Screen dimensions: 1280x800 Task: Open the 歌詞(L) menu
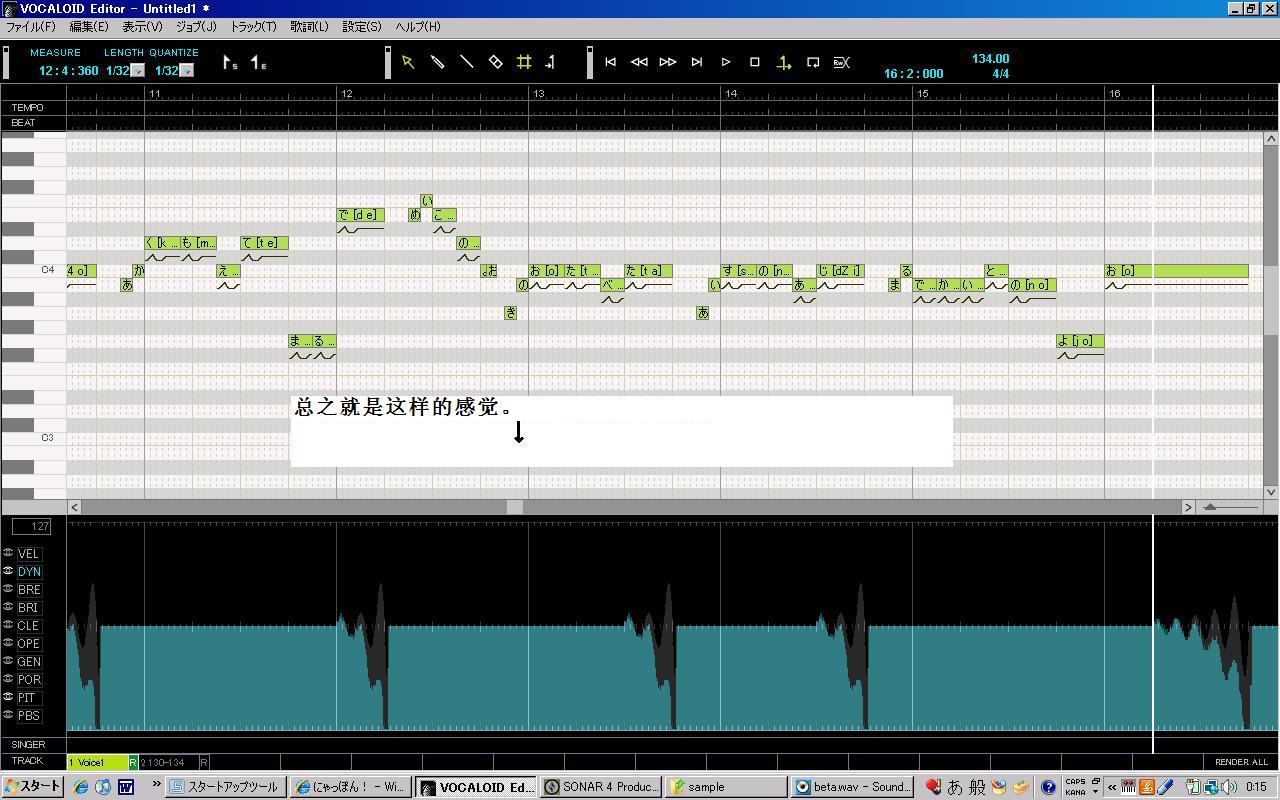(309, 27)
